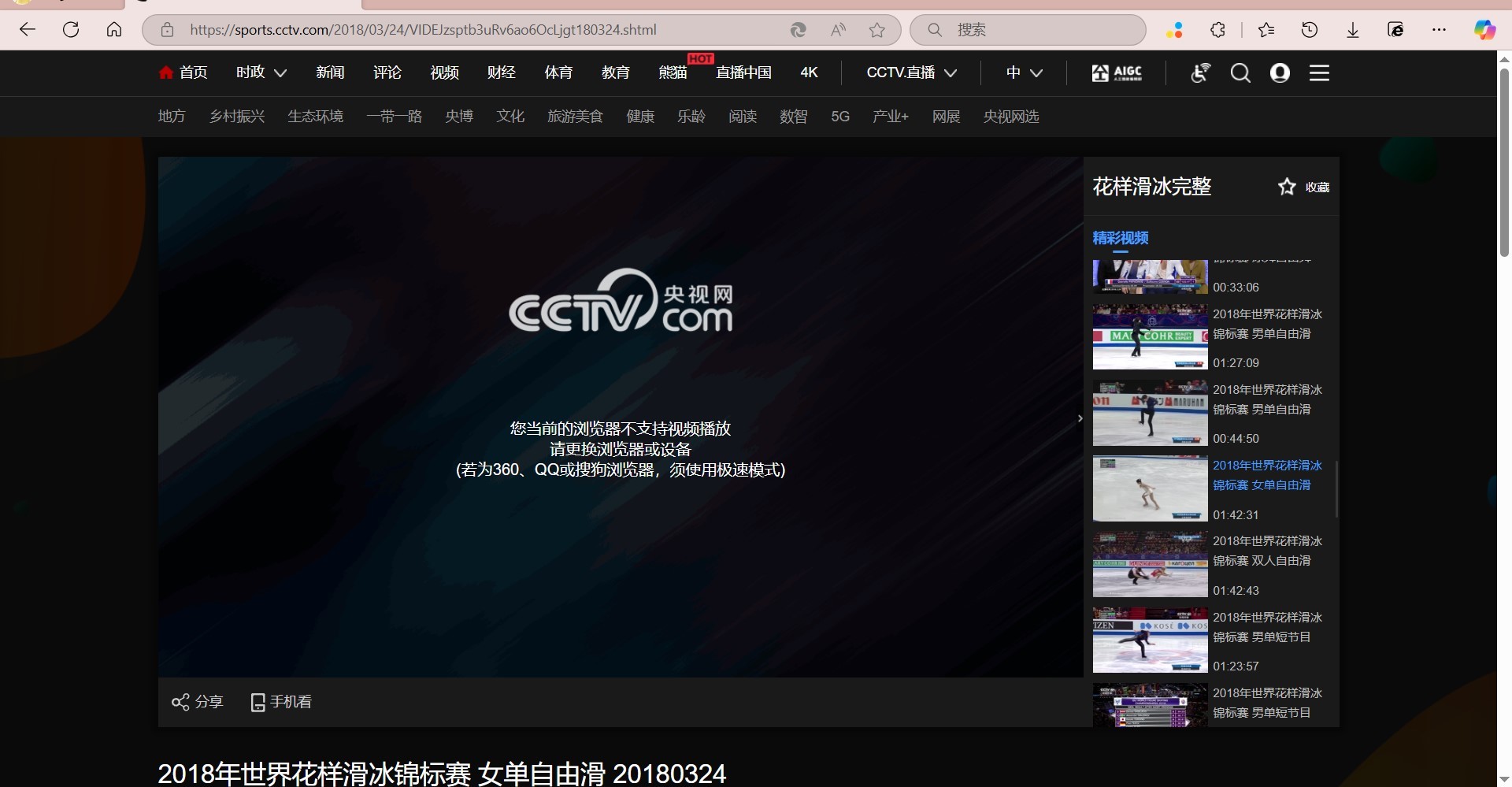The image size is (1512, 787).
Task: View site information lock icon
Action: point(167,30)
